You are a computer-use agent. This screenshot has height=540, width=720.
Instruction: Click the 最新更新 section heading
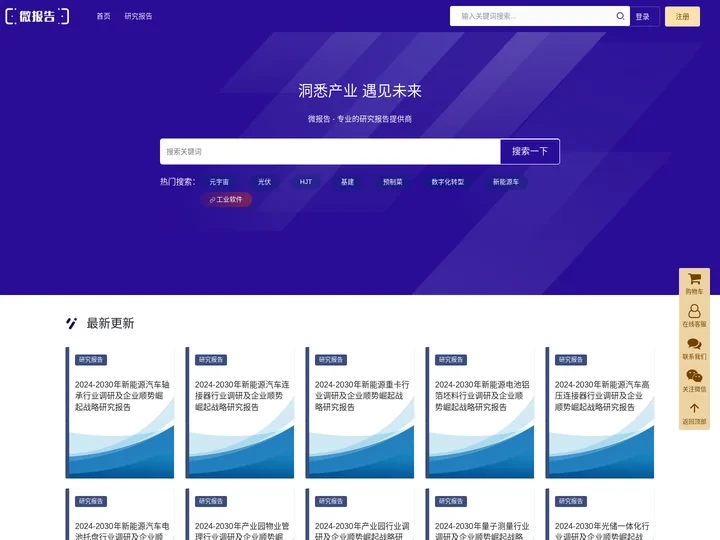[x=110, y=323]
